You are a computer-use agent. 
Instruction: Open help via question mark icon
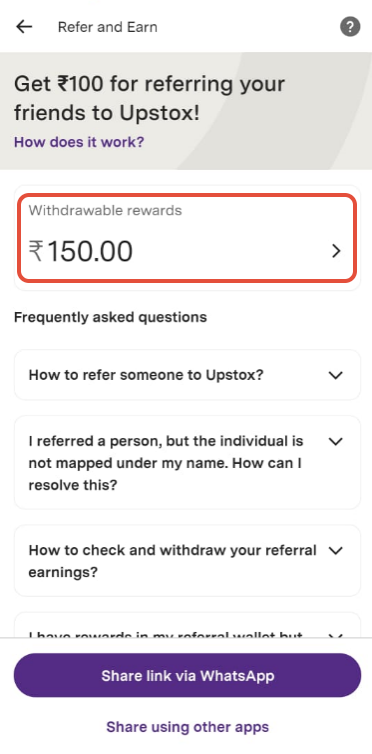[x=350, y=27]
